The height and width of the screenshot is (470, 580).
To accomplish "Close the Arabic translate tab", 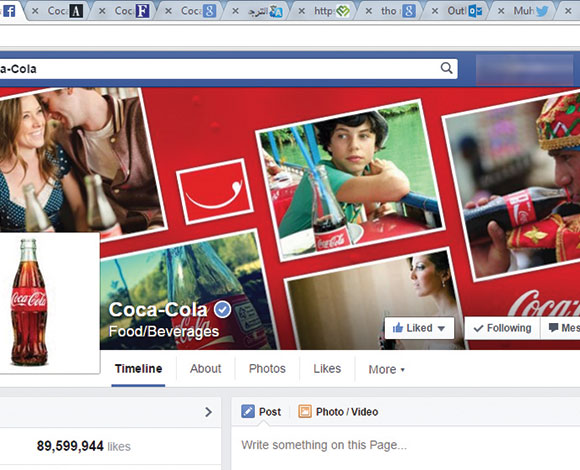I will (x=235, y=11).
